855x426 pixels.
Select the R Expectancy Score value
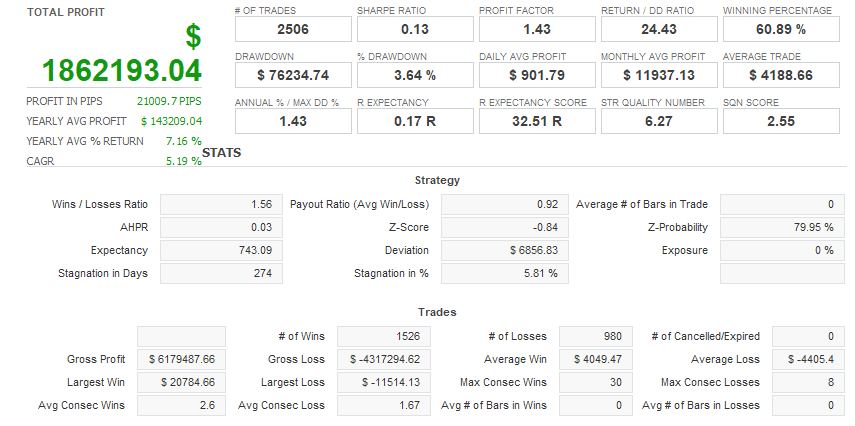tap(536, 121)
